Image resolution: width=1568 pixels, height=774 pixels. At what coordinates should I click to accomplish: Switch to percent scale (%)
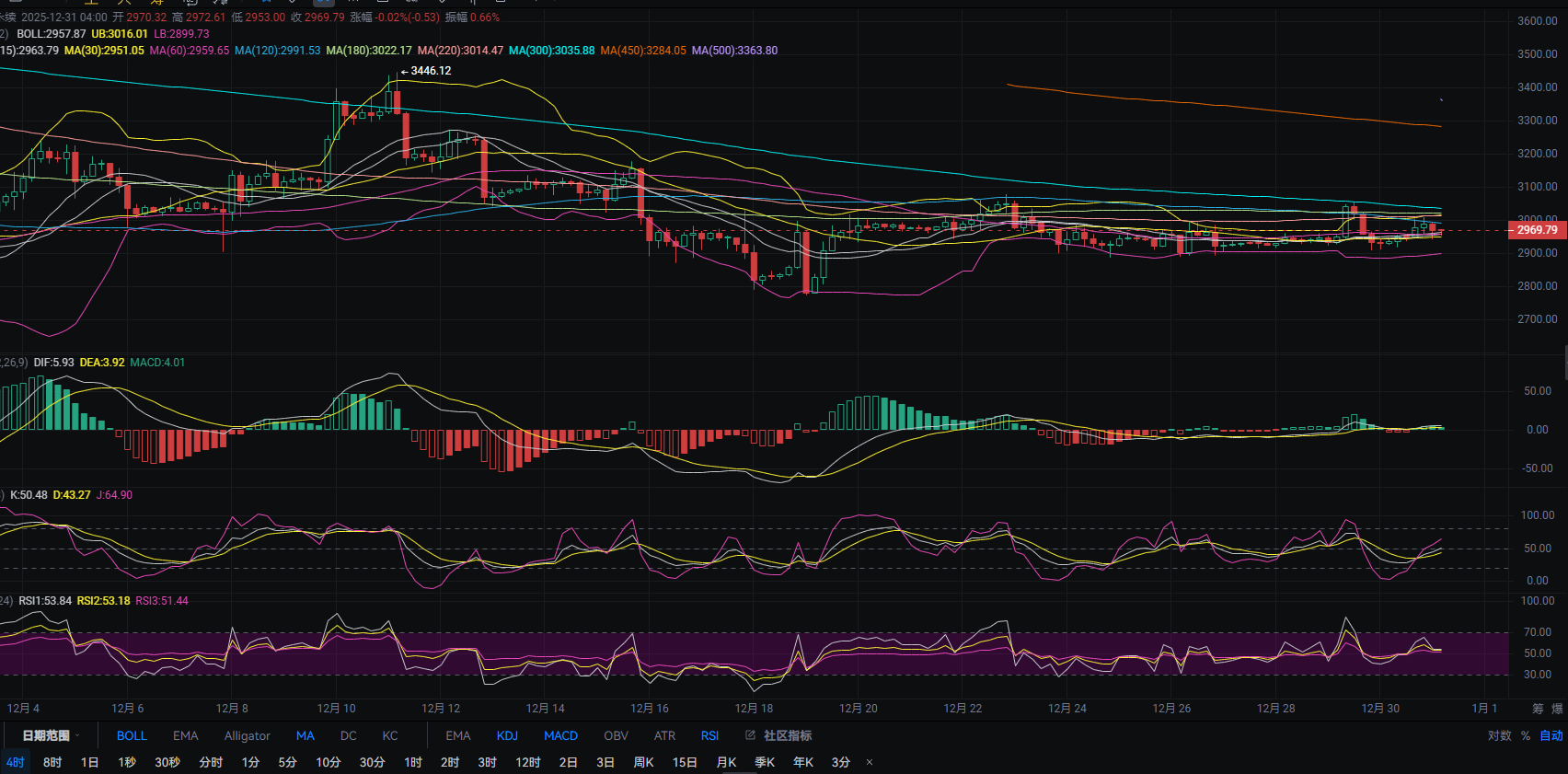point(1526,735)
